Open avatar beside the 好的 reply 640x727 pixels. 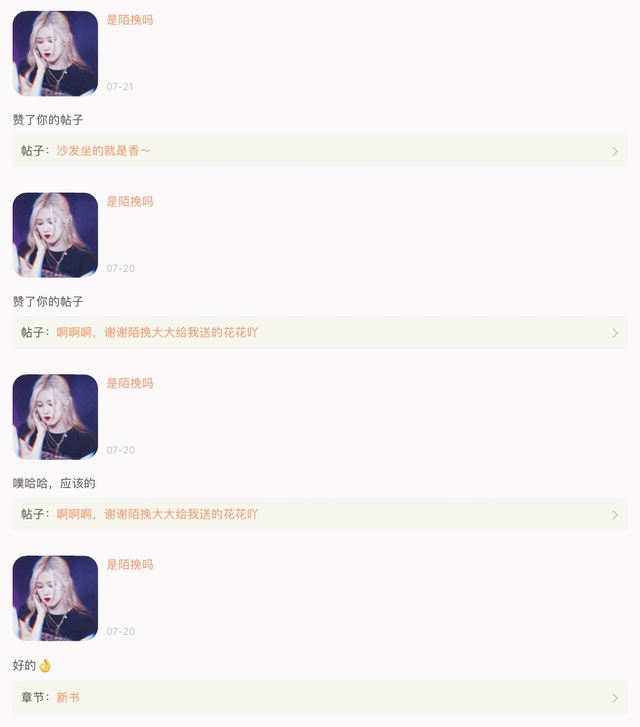point(55,598)
